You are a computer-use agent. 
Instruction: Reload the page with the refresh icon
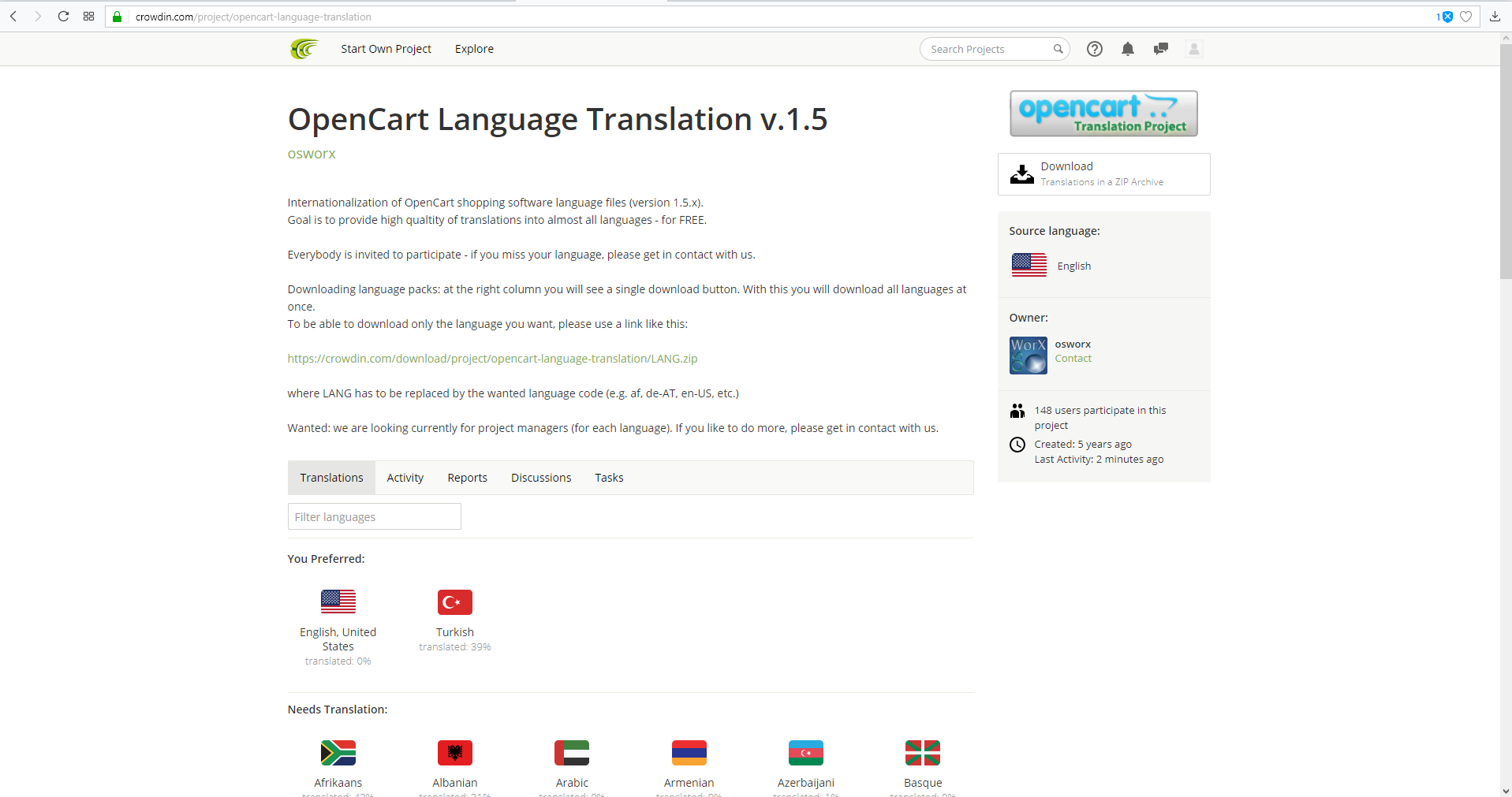coord(63,17)
